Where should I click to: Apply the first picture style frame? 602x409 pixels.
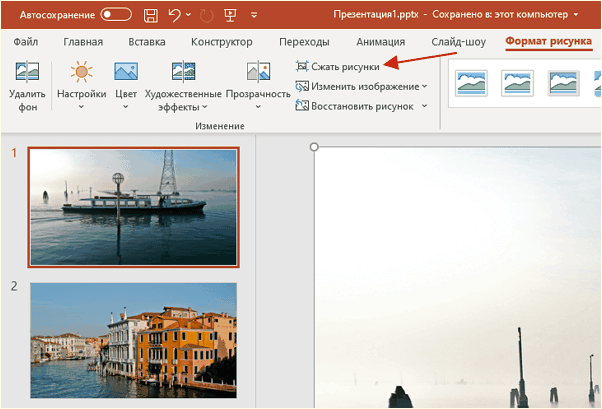pyautogui.click(x=471, y=83)
